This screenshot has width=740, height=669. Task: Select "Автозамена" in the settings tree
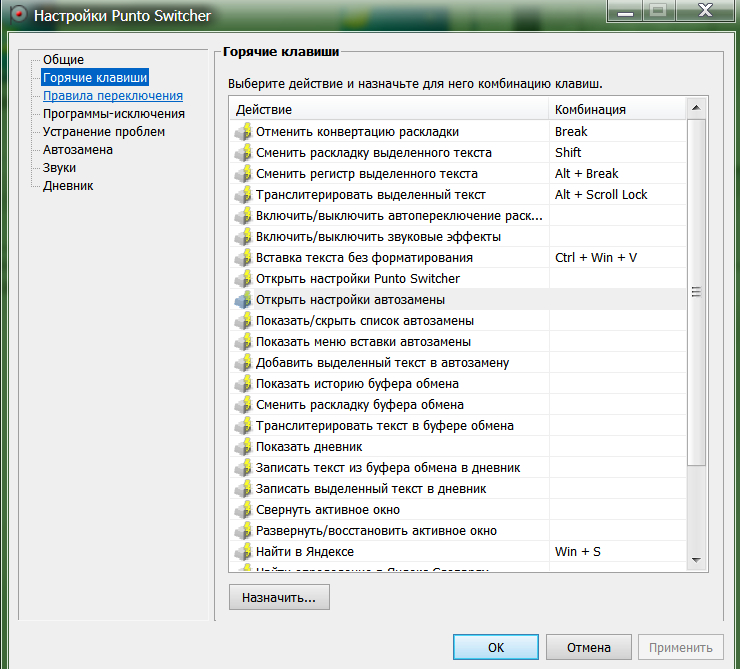78,150
